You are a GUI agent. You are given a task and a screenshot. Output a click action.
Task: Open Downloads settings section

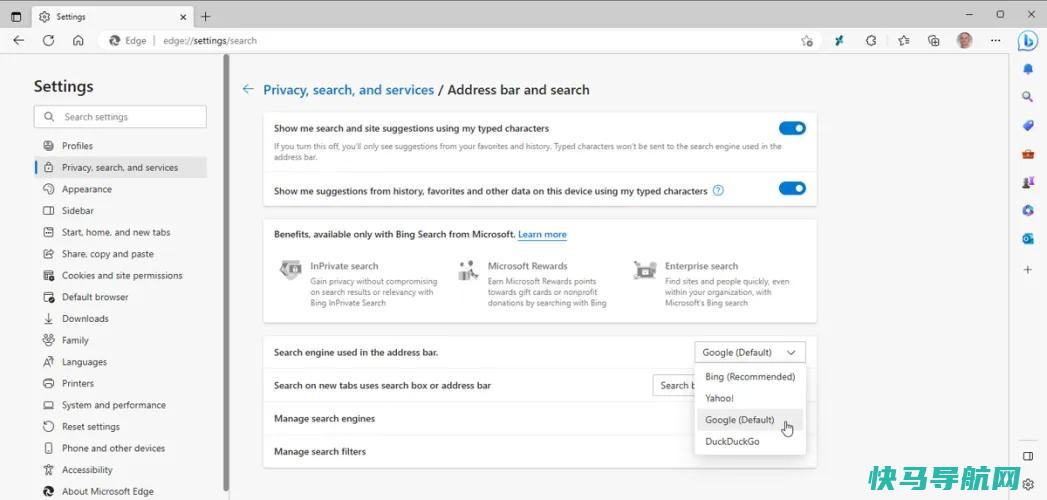click(x=120, y=318)
